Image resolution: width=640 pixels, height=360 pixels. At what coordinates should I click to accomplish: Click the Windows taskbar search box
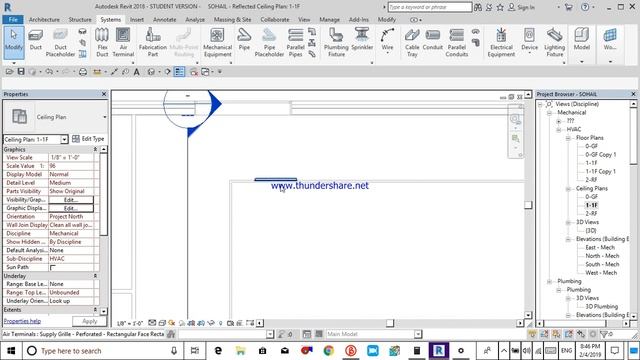103,351
